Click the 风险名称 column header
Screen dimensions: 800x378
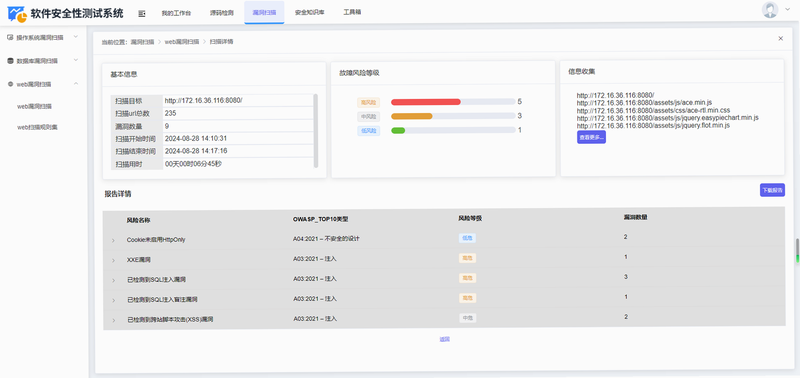(138, 220)
